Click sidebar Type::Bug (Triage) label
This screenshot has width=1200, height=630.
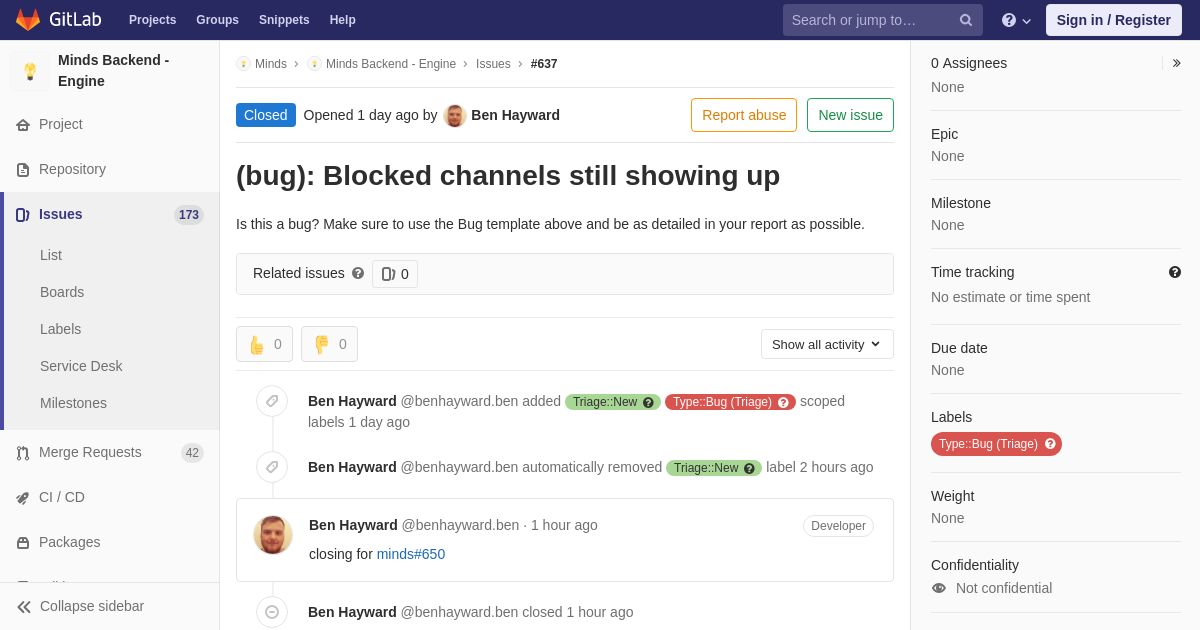[996, 444]
